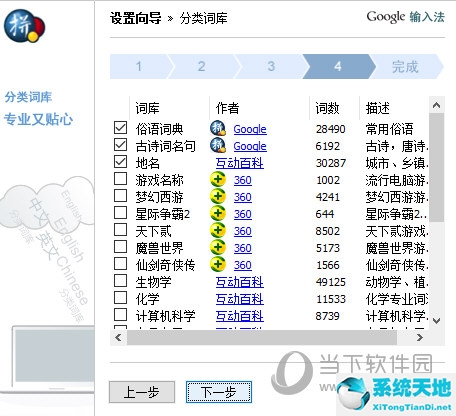
Task: Click the 360 icon in 仙剑奇侠传 row
Action: pyautogui.click(x=218, y=265)
